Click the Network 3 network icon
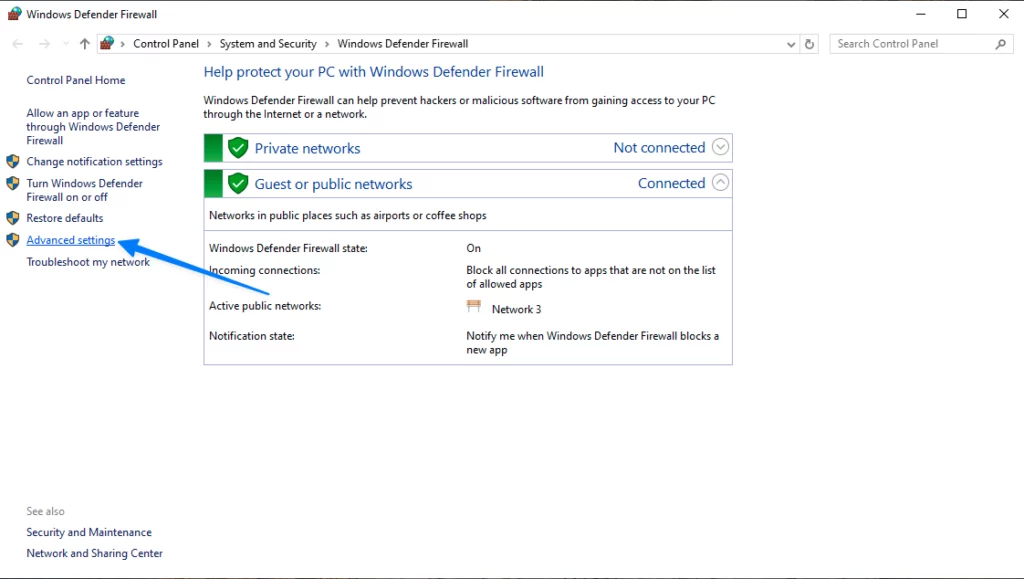This screenshot has width=1024, height=579. pos(474,307)
